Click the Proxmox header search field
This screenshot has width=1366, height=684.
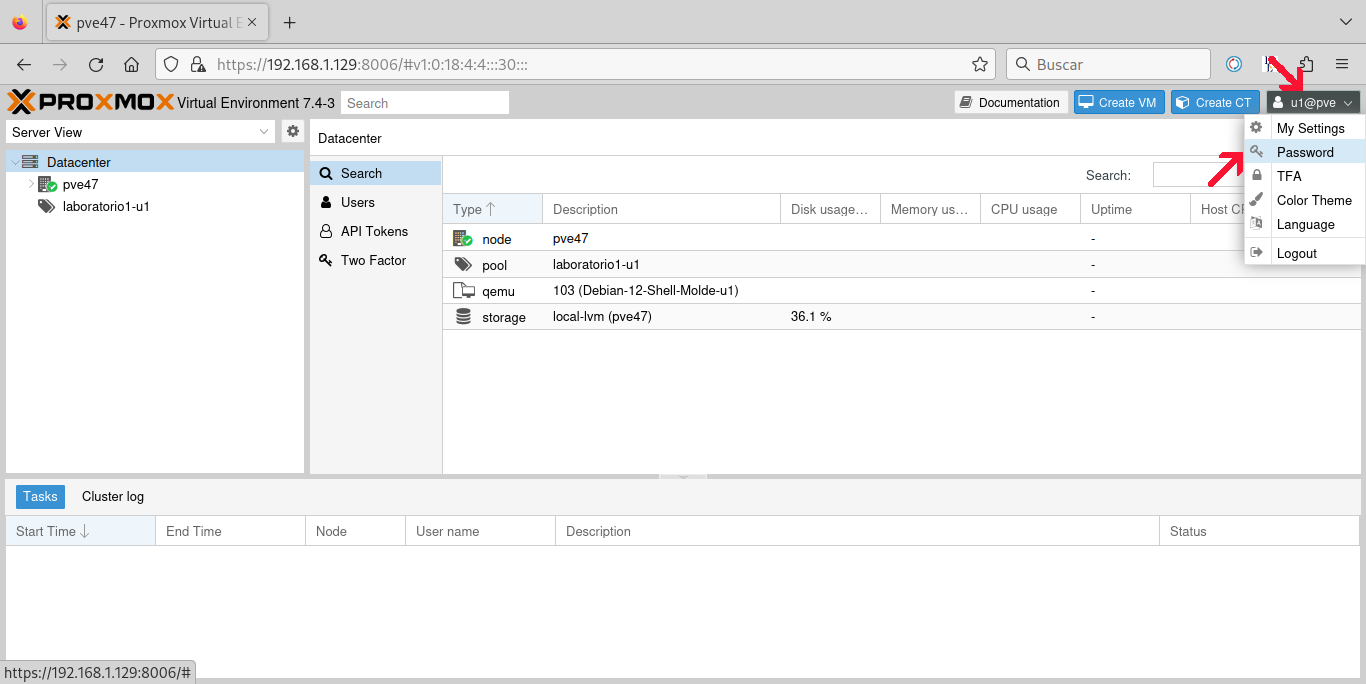424,103
